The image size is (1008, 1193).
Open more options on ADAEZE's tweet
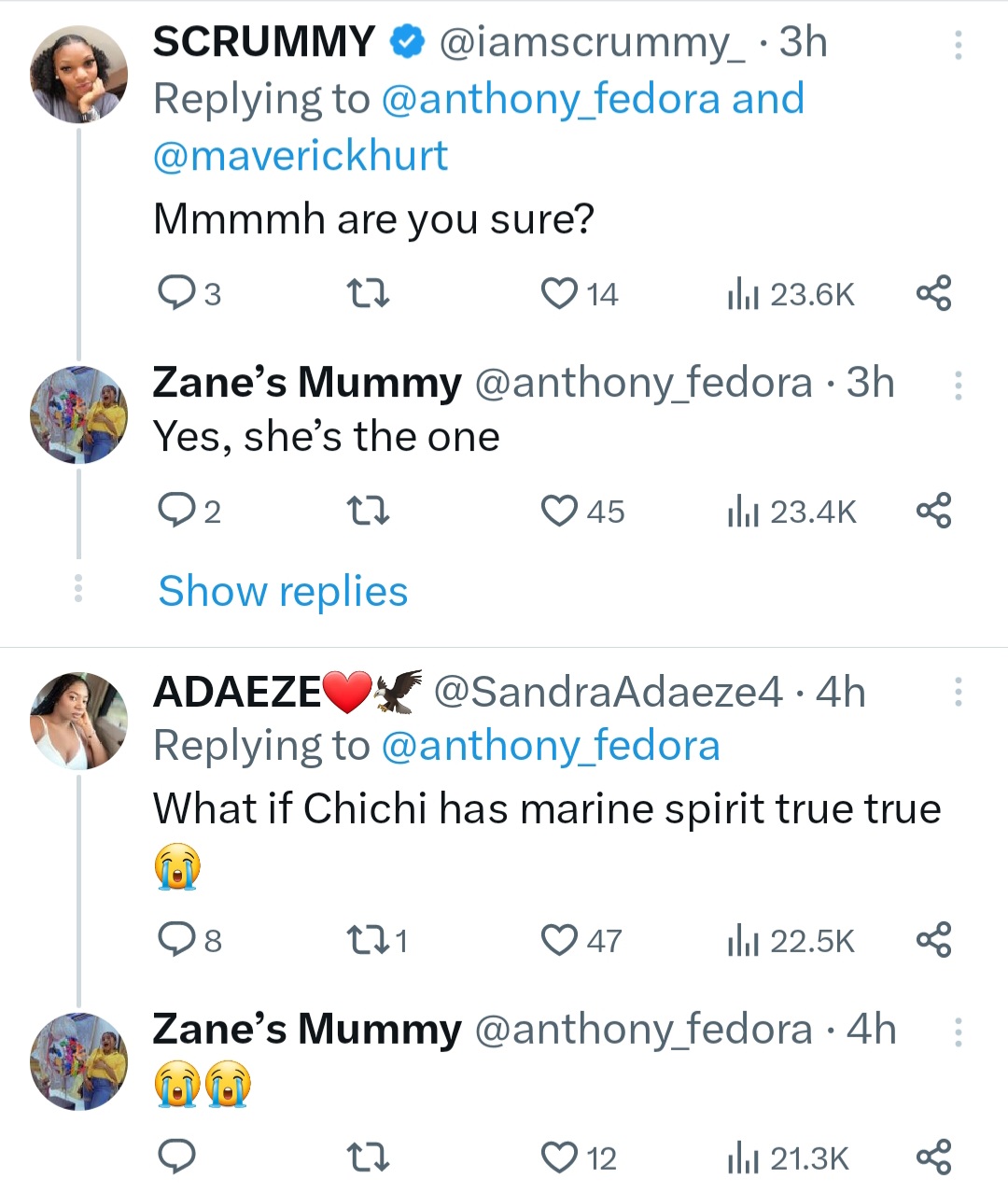[x=958, y=691]
